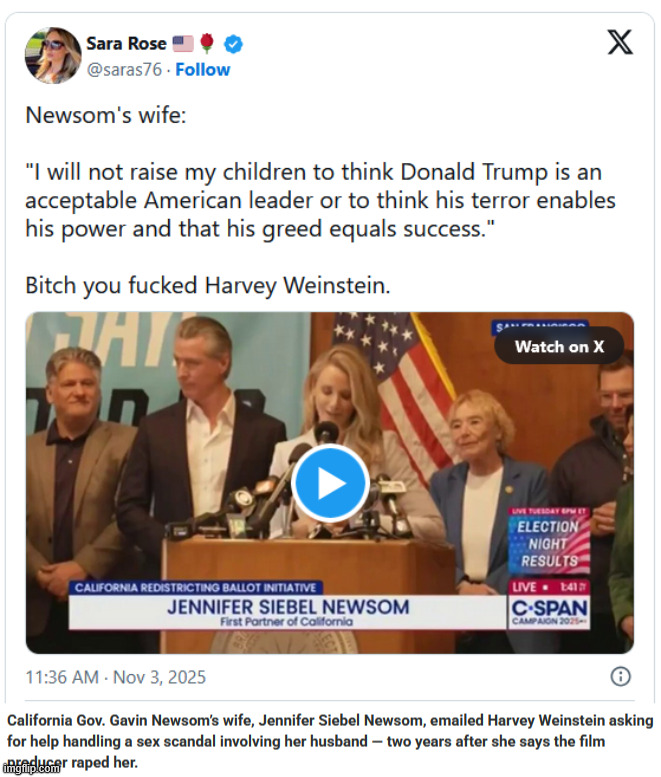Follow the @saras76 account

203,70
